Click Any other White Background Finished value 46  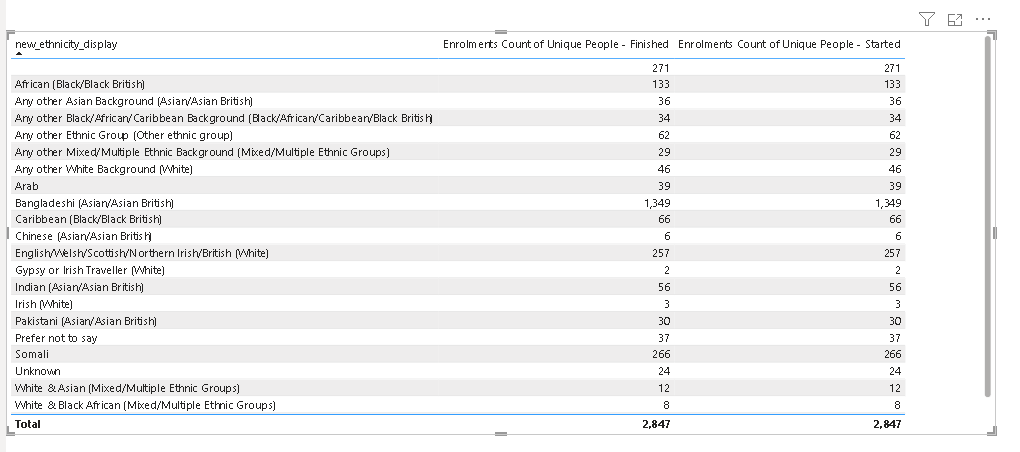(664, 168)
